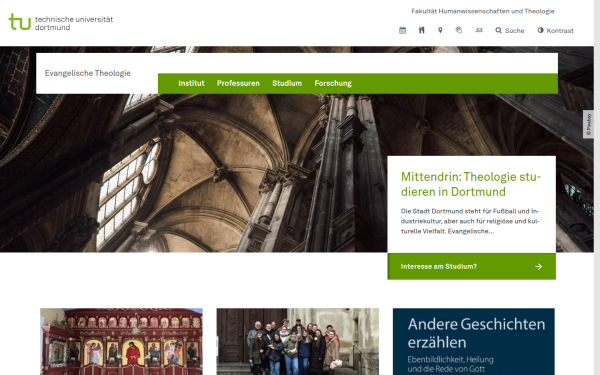Open the Studium menu
The width and height of the screenshot is (600, 375).
[287, 83]
